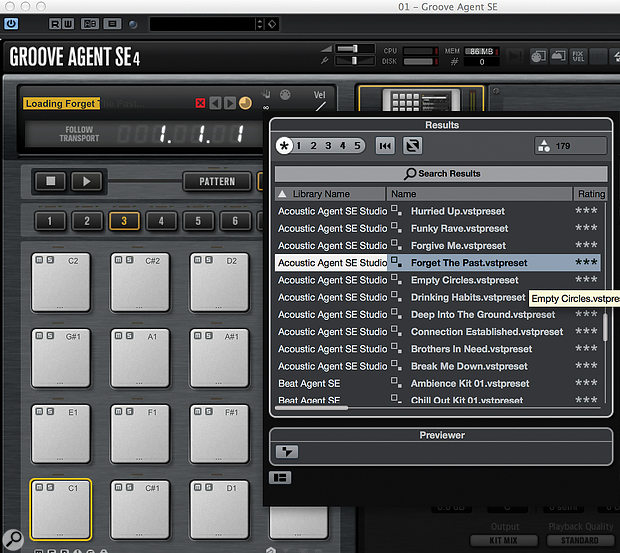Viewport: 620px width, 553px height.
Task: Open the plug-in preset list icon beside the A/B button
Action: point(112,24)
